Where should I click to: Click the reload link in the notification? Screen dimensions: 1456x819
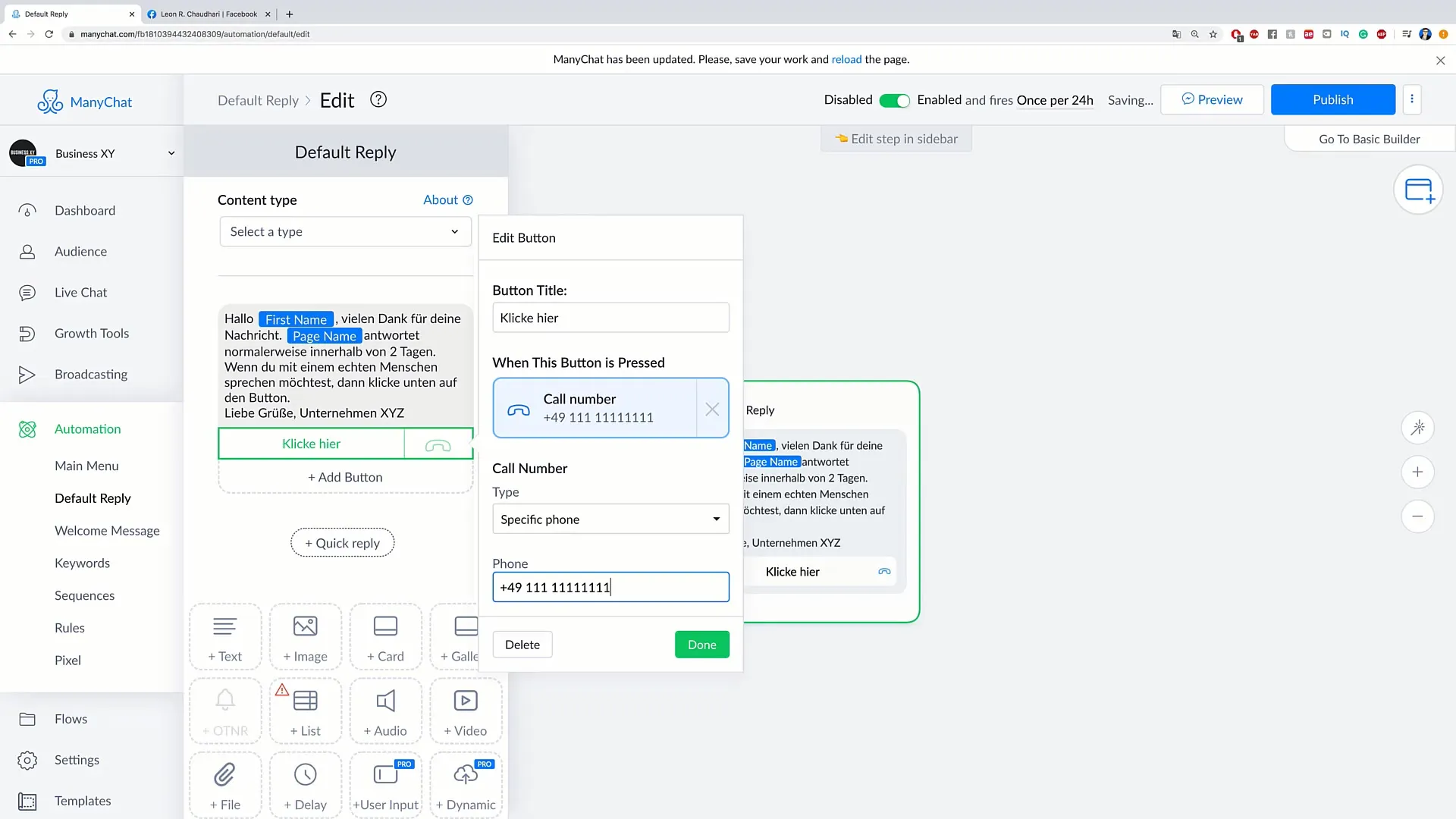point(846,59)
